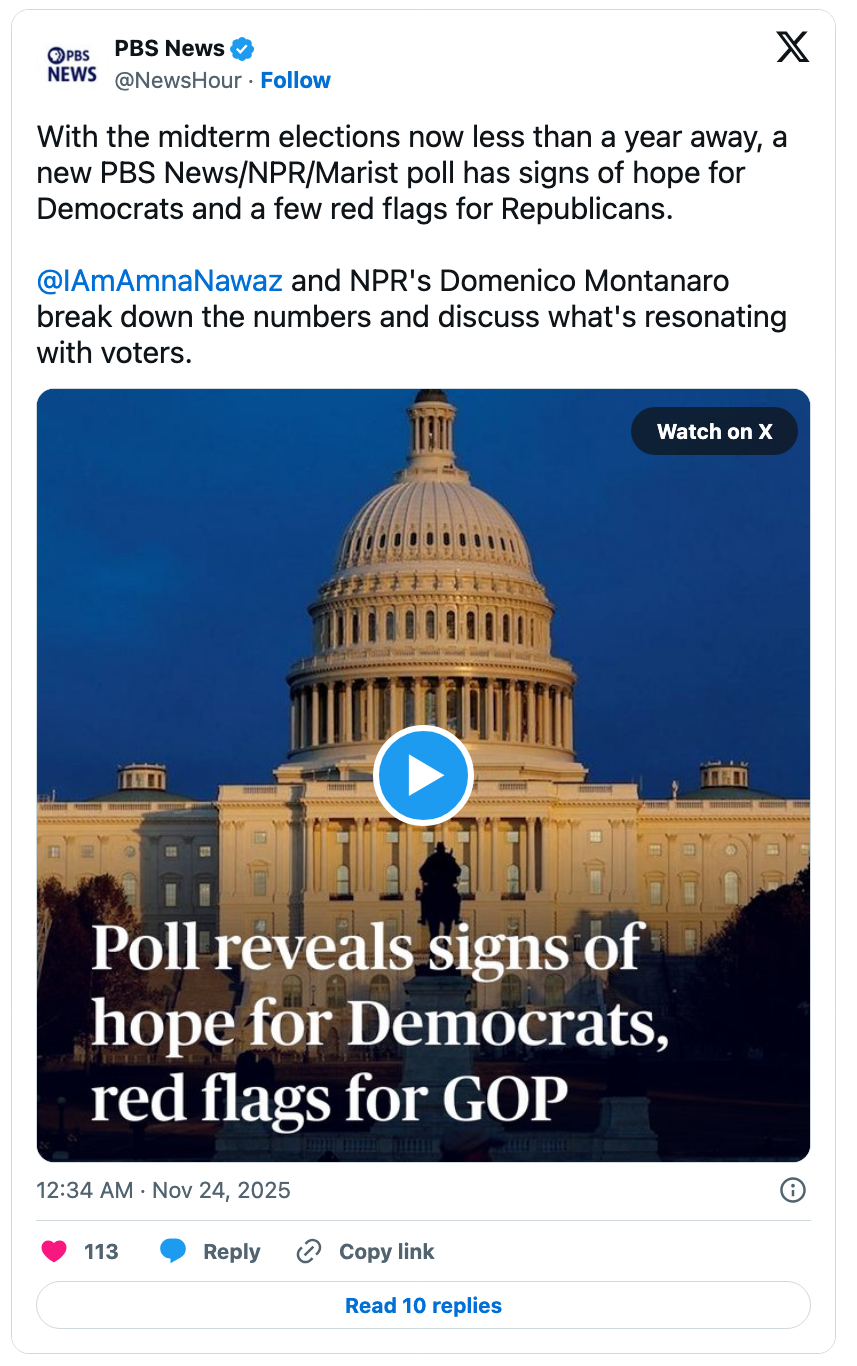This screenshot has height=1366, width=857.
Task: Open the Nov 24, 2025 timestamp link
Action: (163, 1190)
